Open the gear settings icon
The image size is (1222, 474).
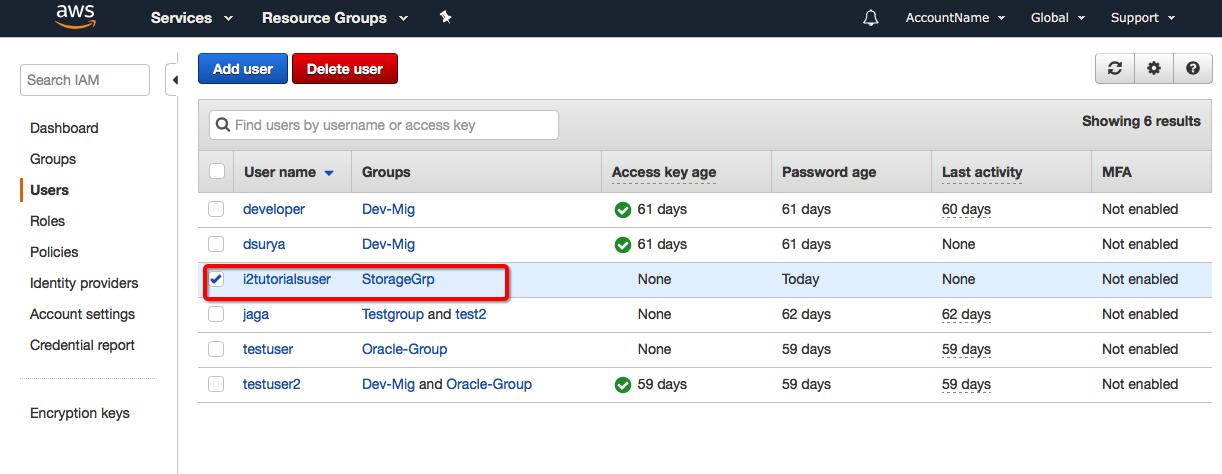1154,68
